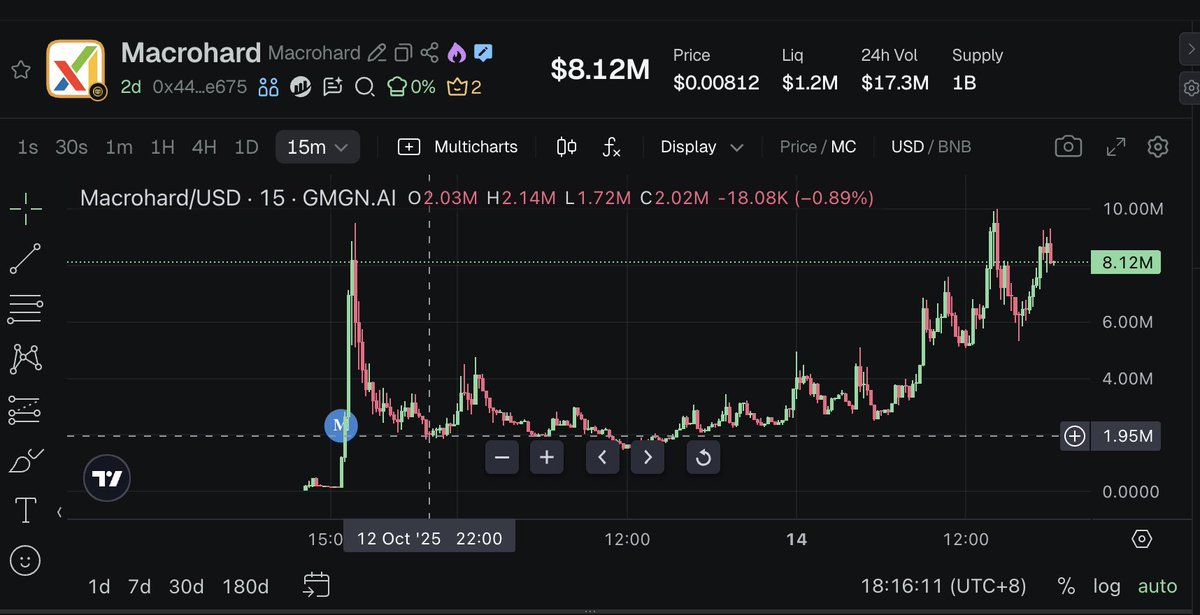
Task: Expand the Display dropdown
Action: 702,147
